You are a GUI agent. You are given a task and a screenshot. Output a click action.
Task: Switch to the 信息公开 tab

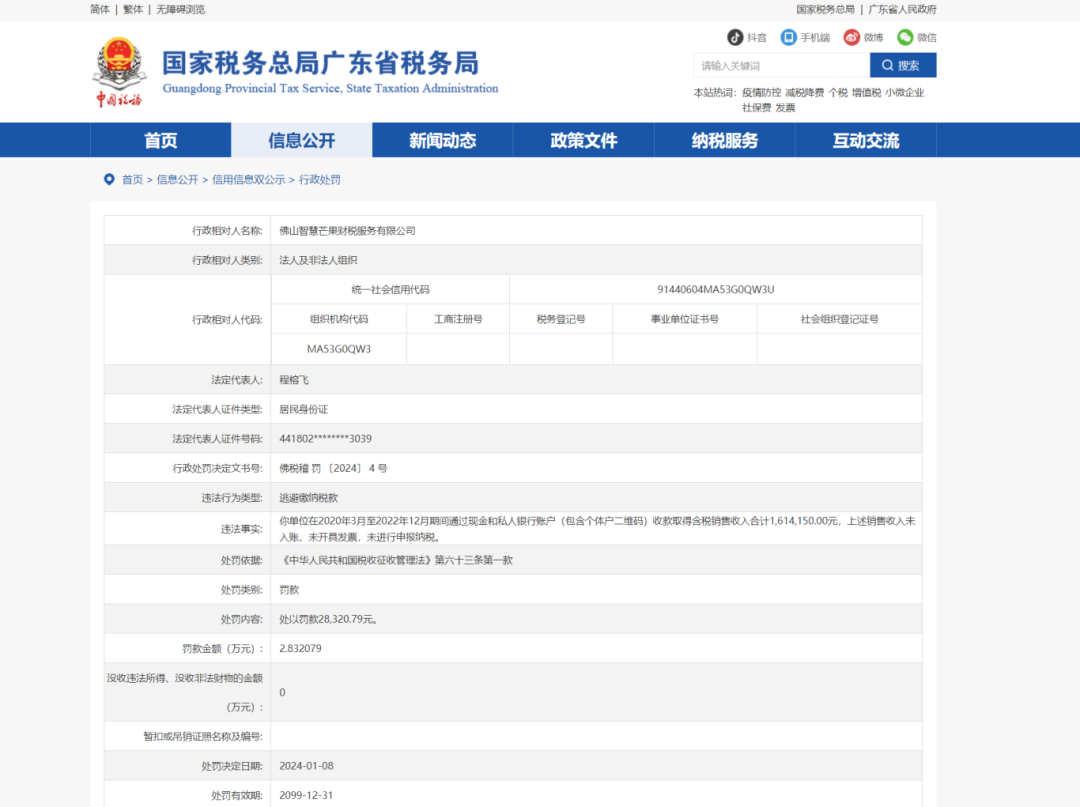tap(302, 140)
